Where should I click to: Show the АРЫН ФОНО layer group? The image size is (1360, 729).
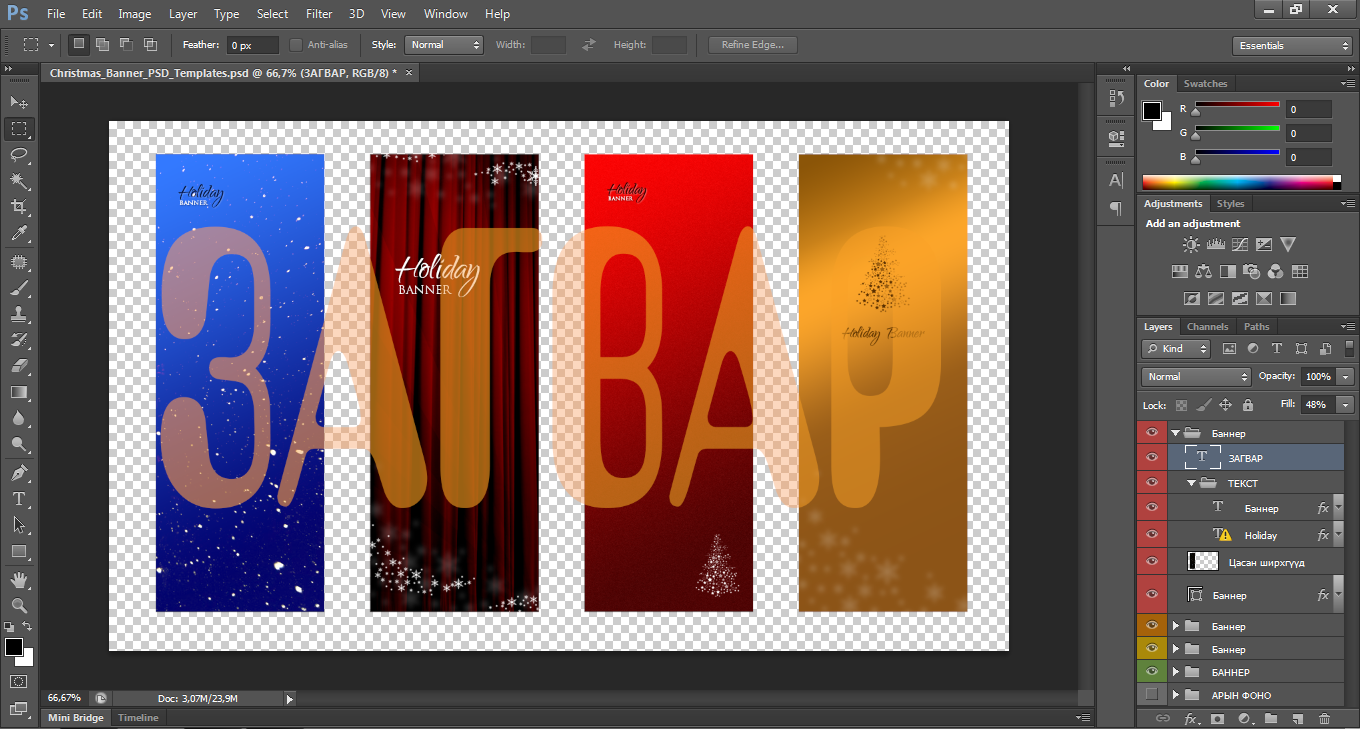point(1151,695)
